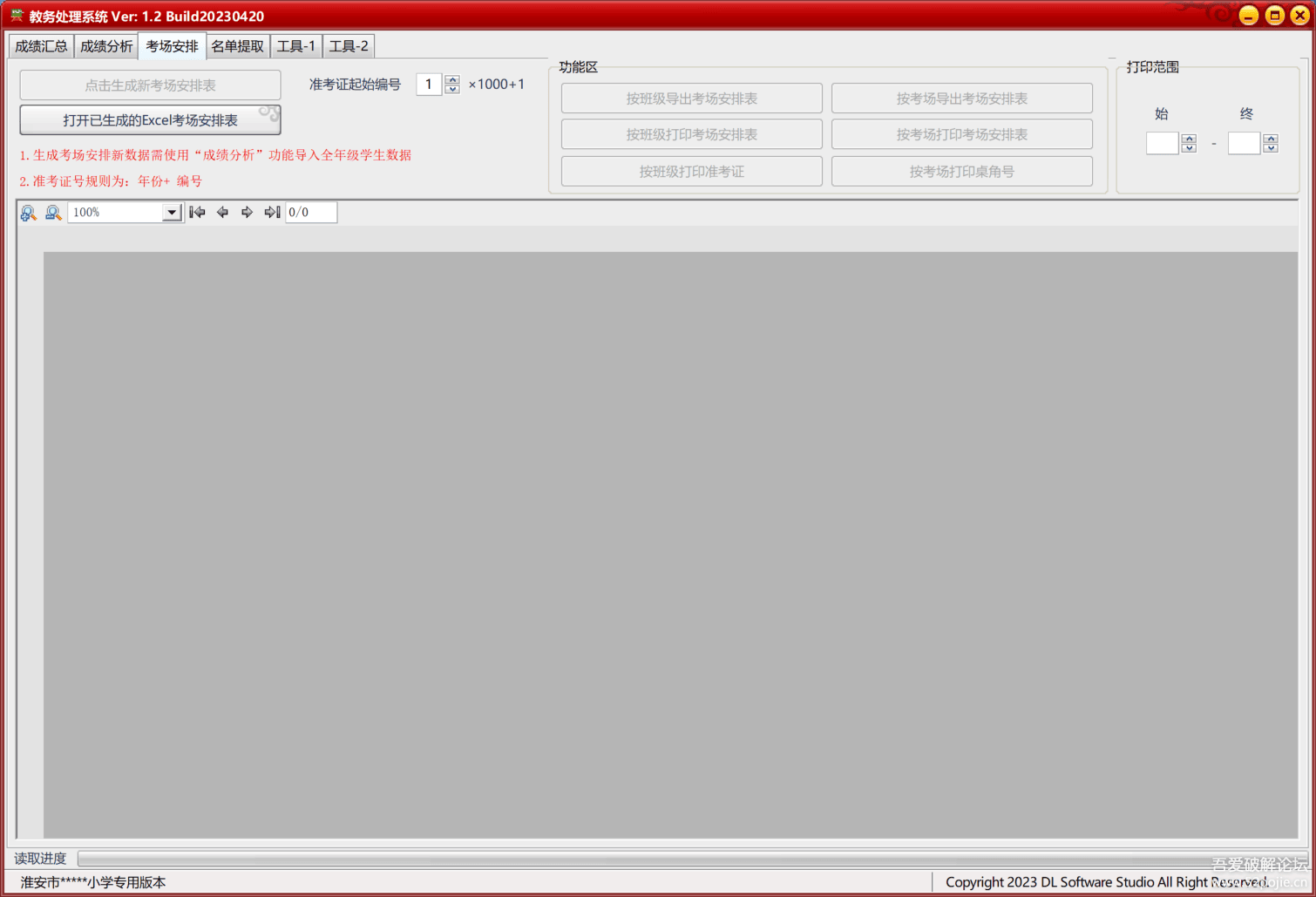Viewport: 1316px width, 897px height.
Task: Click the 准考证起始编号 number field
Action: pyautogui.click(x=429, y=85)
